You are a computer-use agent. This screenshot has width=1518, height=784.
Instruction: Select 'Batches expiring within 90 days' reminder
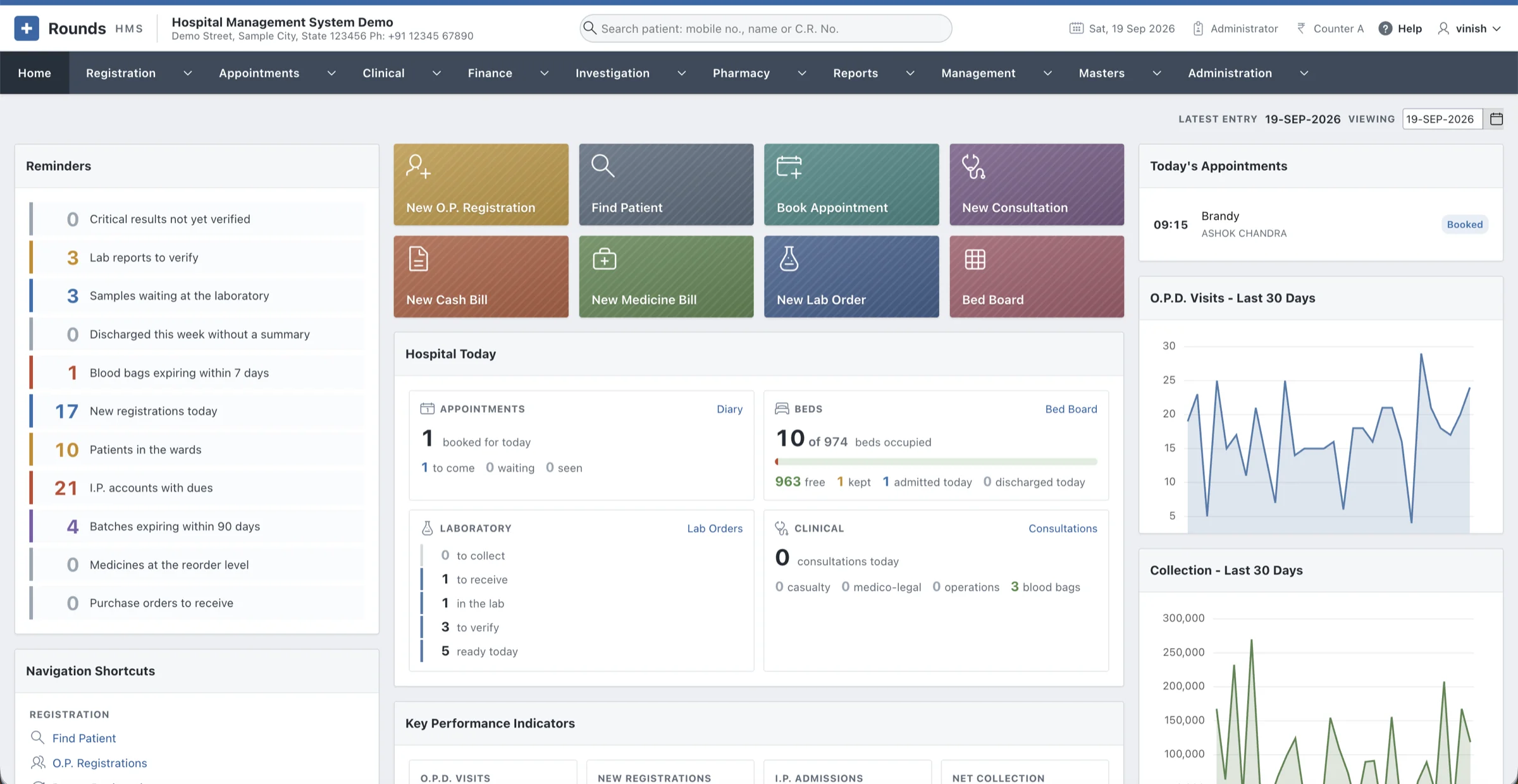197,527
